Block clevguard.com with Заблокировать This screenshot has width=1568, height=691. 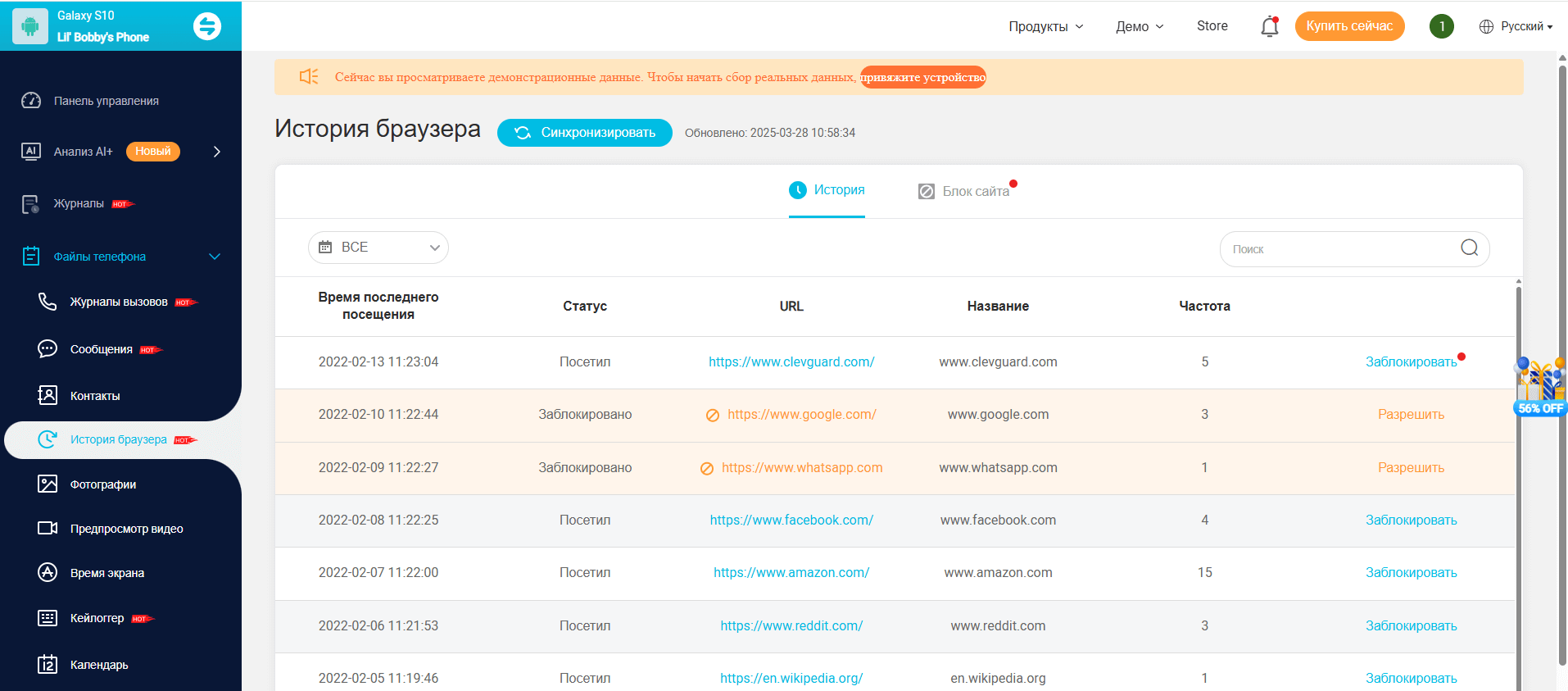coord(1411,362)
